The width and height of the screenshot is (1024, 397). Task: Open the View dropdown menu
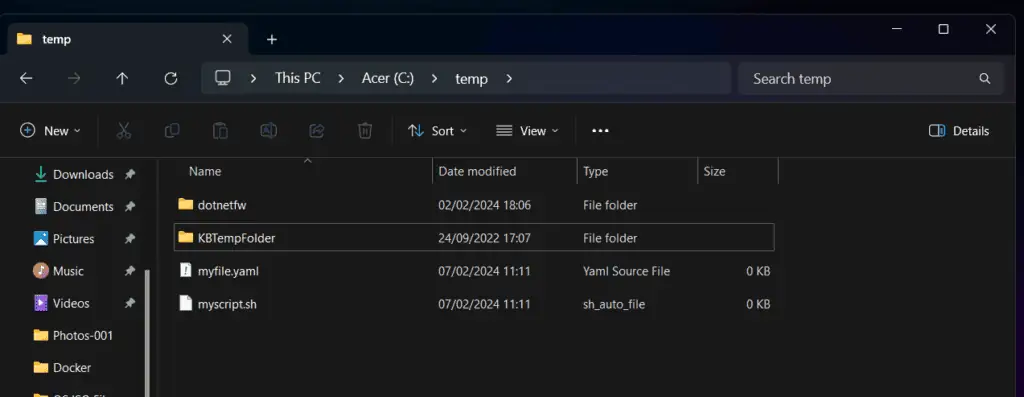tap(528, 131)
